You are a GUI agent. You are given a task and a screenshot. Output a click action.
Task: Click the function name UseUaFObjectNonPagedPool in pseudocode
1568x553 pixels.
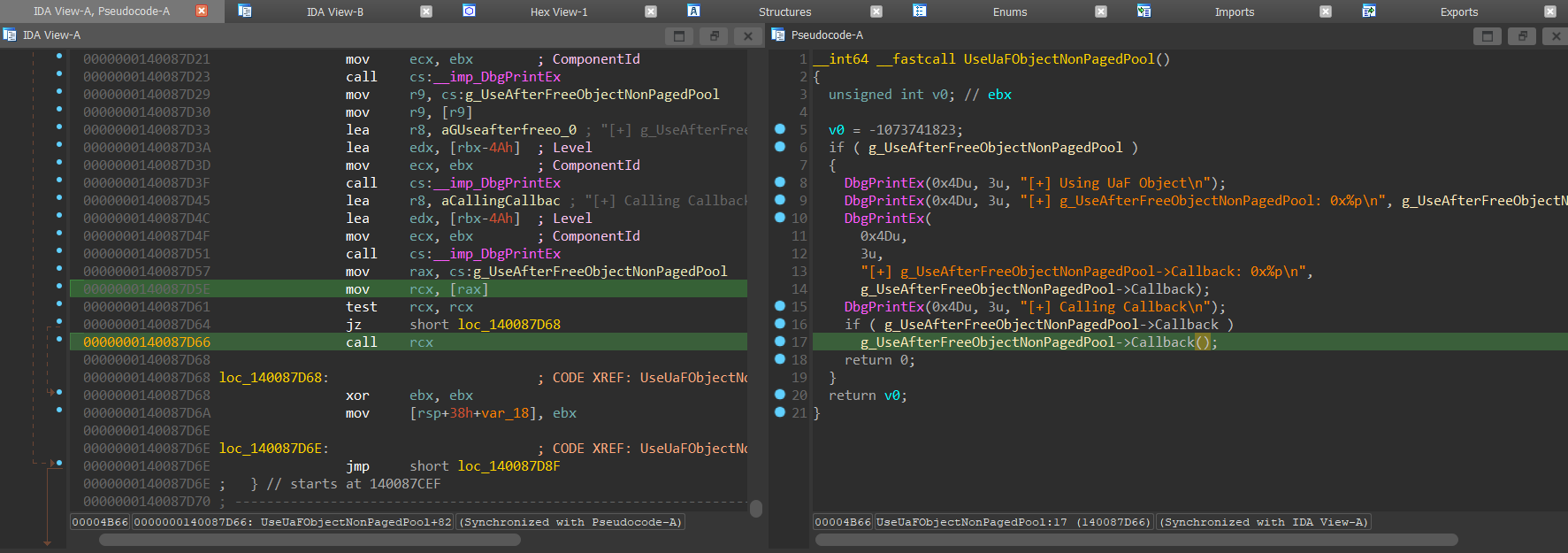click(x=1059, y=59)
